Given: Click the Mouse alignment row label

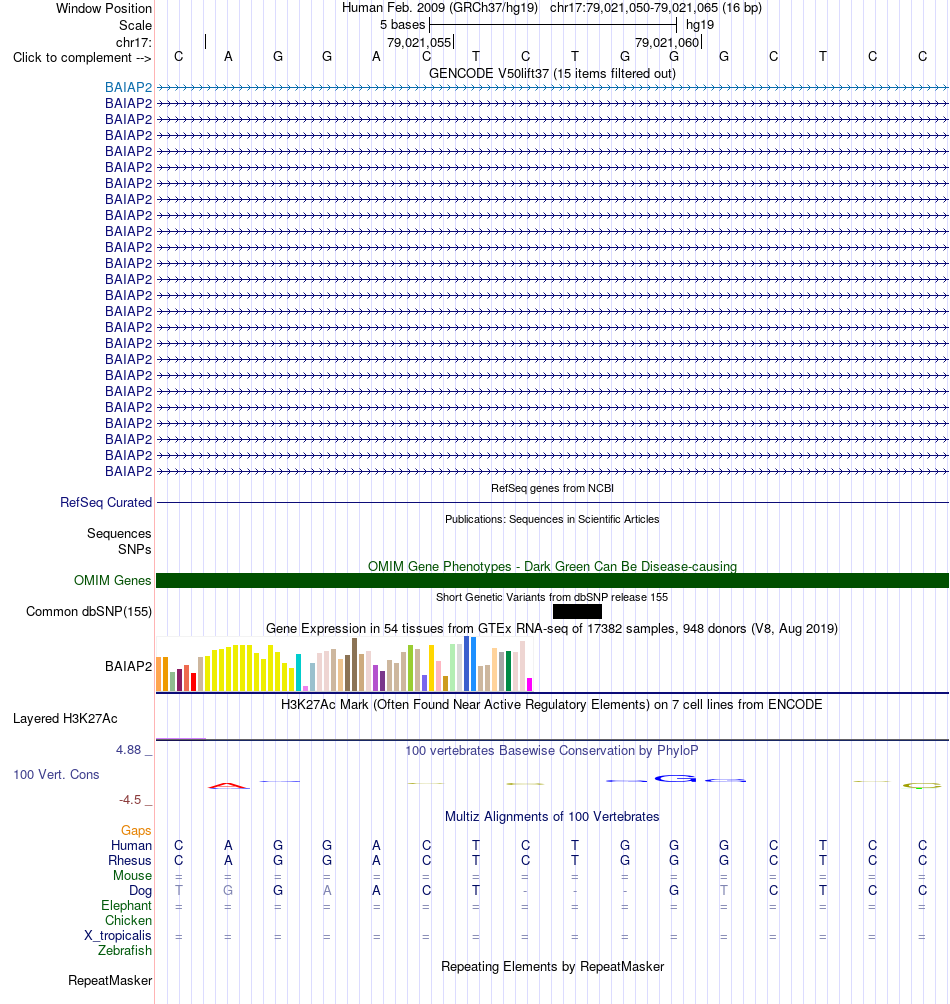Looking at the screenshot, I should (133, 875).
